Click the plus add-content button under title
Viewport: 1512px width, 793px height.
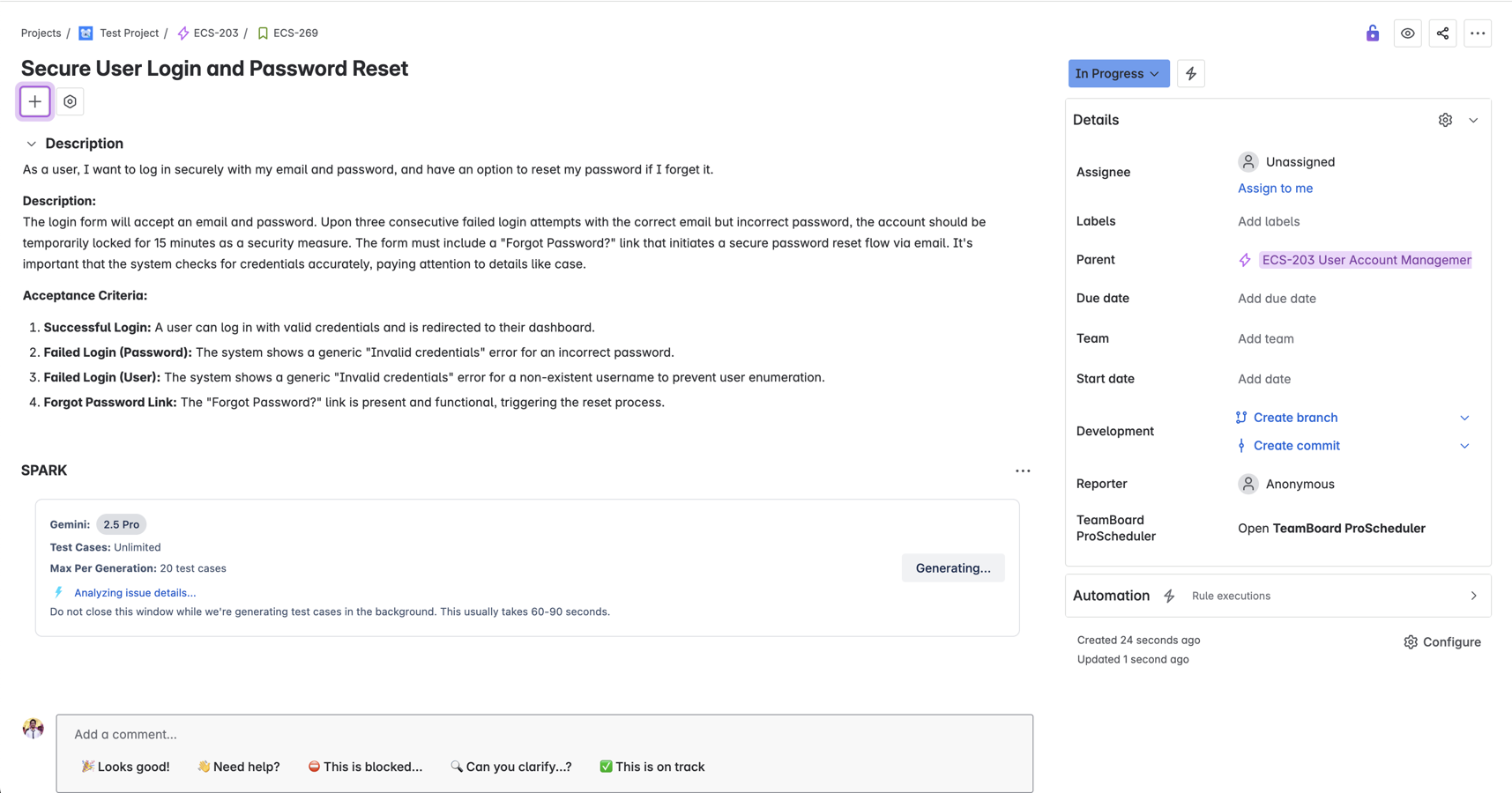coord(35,101)
